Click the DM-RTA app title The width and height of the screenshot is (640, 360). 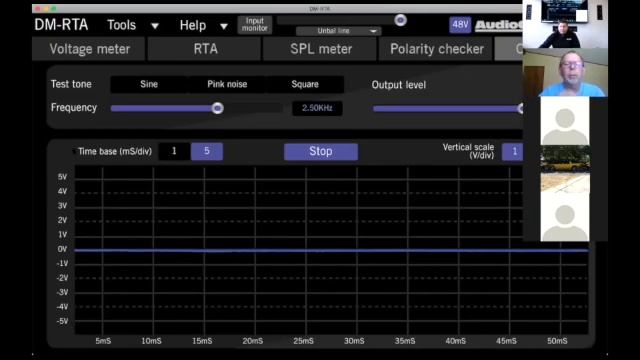click(x=61, y=25)
